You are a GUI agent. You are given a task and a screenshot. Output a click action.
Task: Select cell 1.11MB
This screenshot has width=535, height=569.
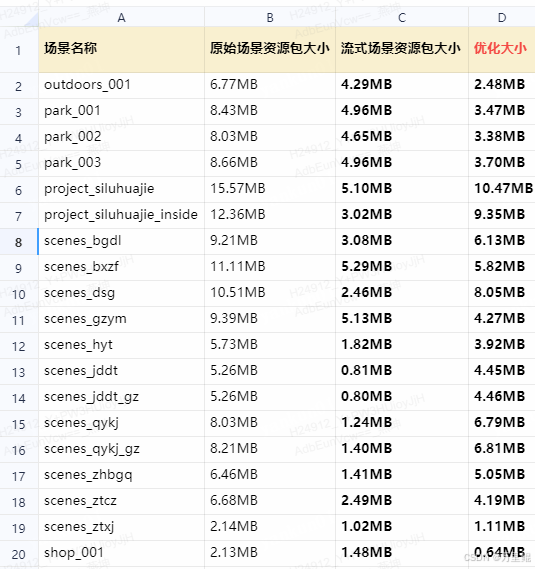[502, 528]
